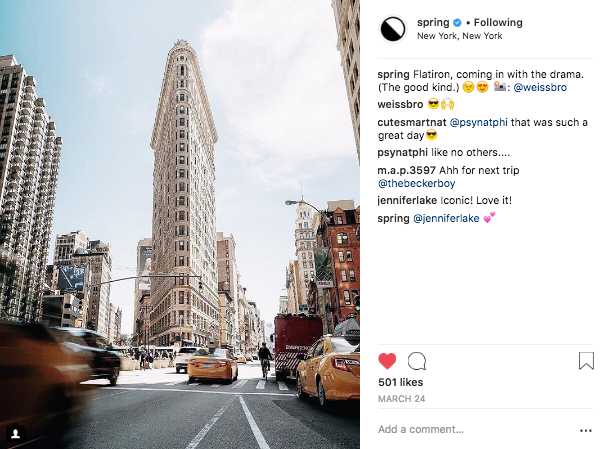The width and height of the screenshot is (610, 449).
Task: Save post with the bookmark icon
Action: (586, 361)
